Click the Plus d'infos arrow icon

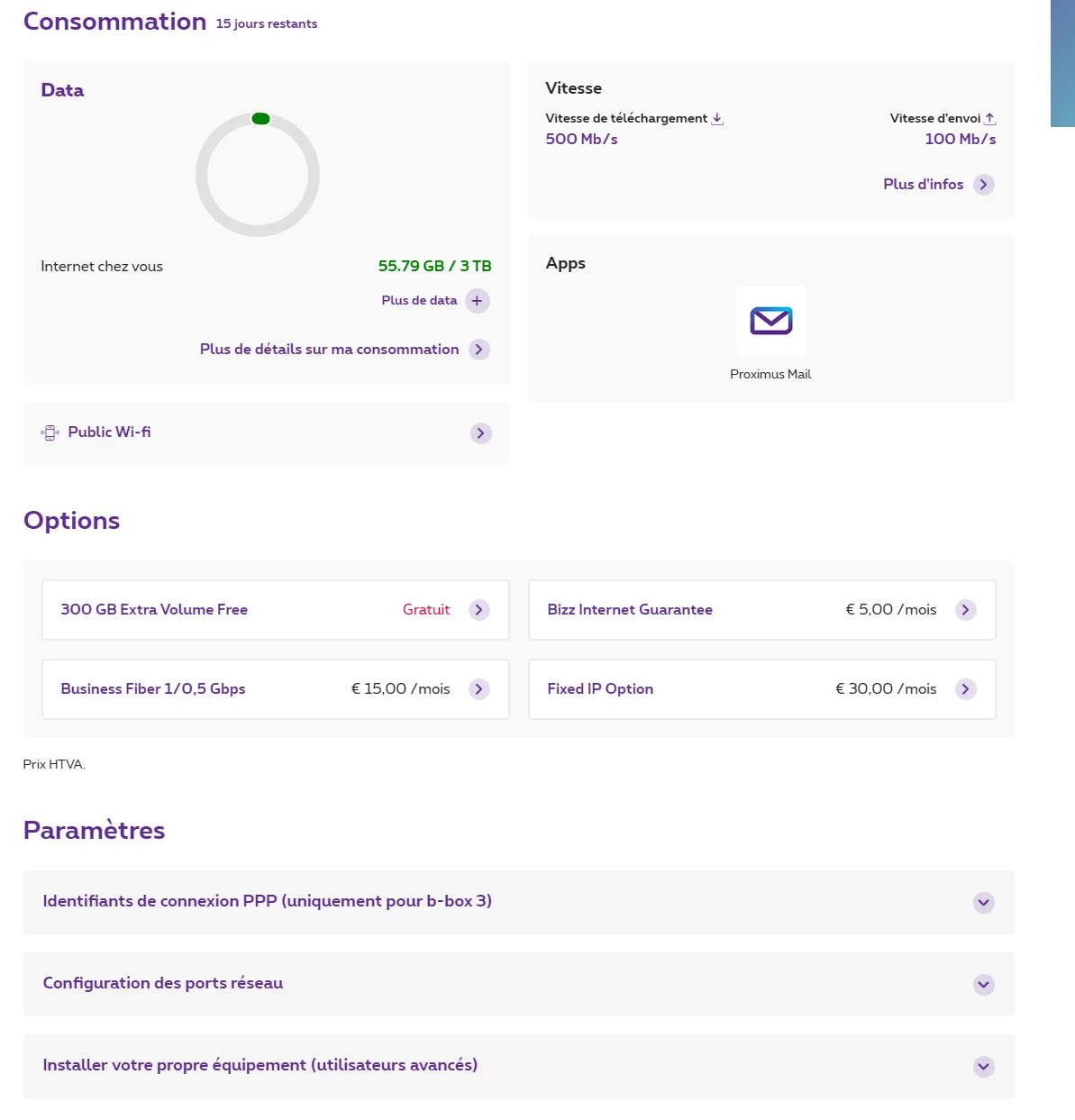coord(983,185)
